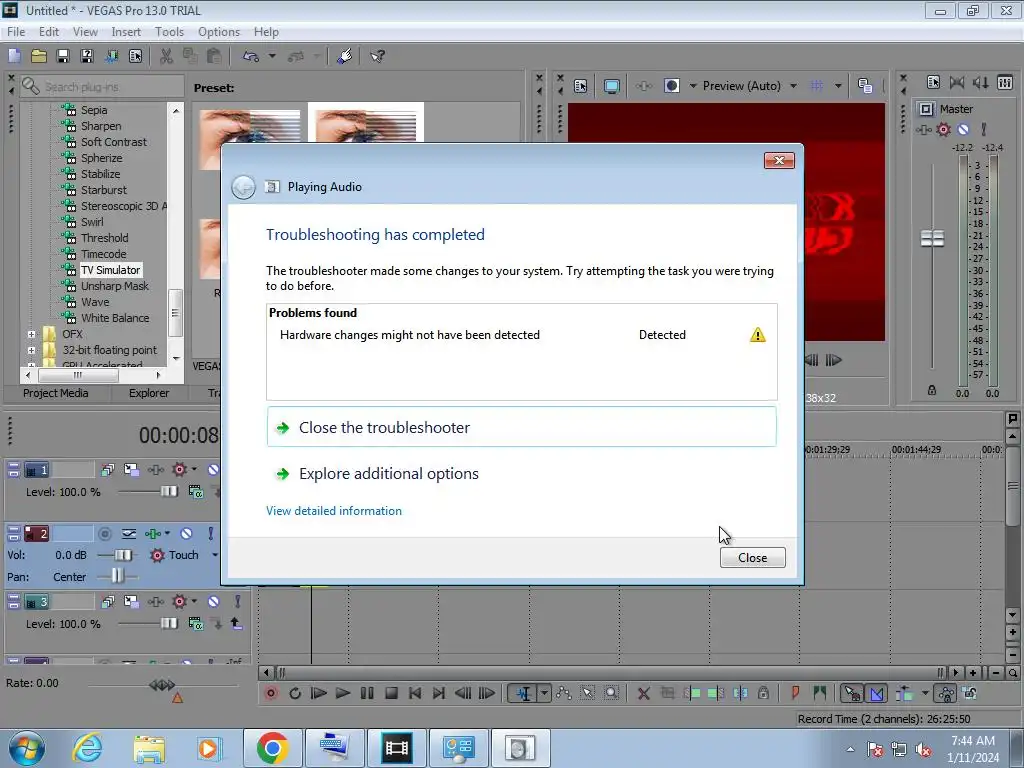Select the Envelope Edit tool
The width and height of the screenshot is (1024, 768).
pos(563,693)
